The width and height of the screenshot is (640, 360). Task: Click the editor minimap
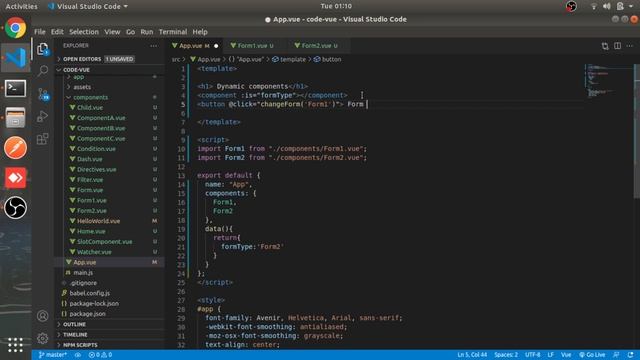pyautogui.click(x=608, y=81)
